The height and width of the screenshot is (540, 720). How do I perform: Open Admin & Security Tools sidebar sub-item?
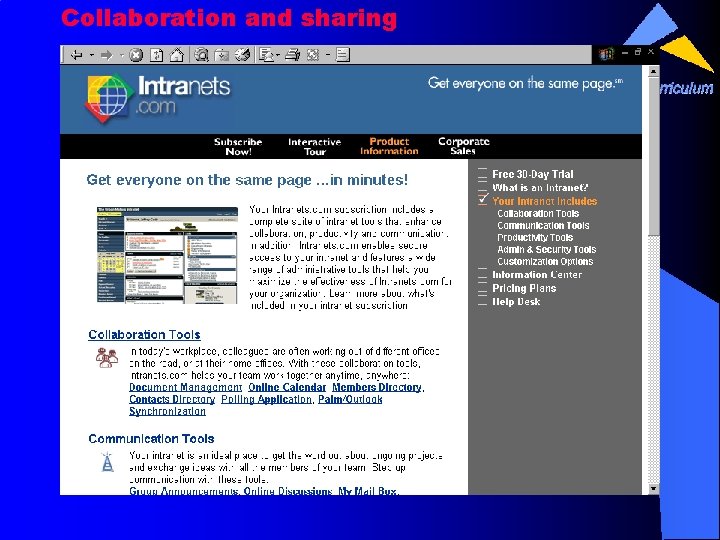[546, 249]
